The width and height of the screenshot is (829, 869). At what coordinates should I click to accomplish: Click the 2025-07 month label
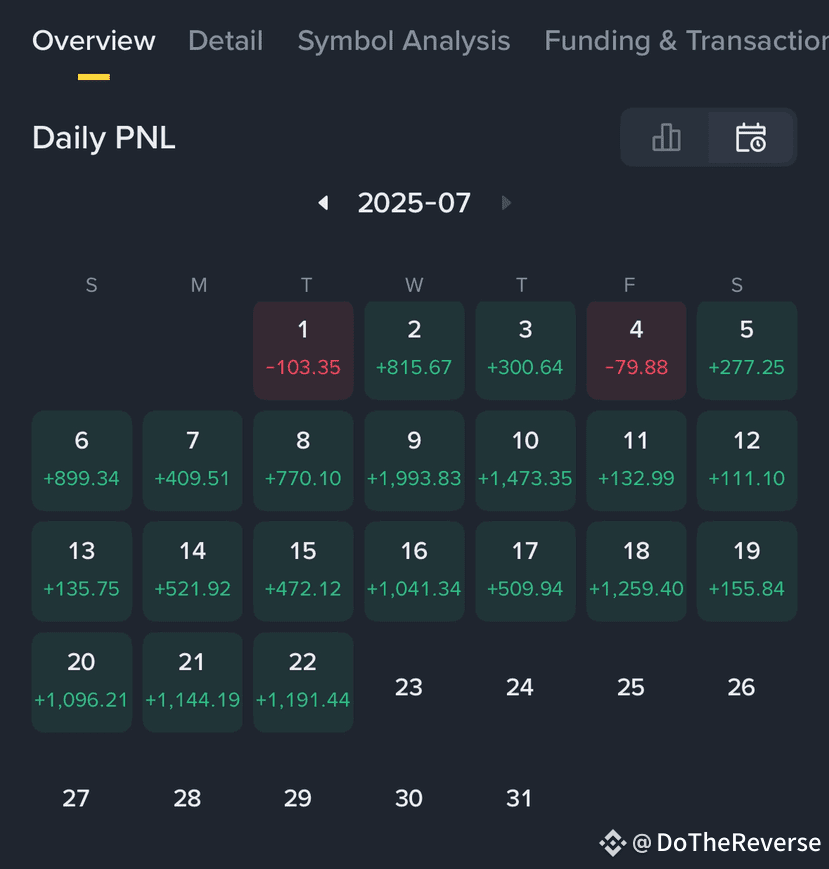point(414,203)
